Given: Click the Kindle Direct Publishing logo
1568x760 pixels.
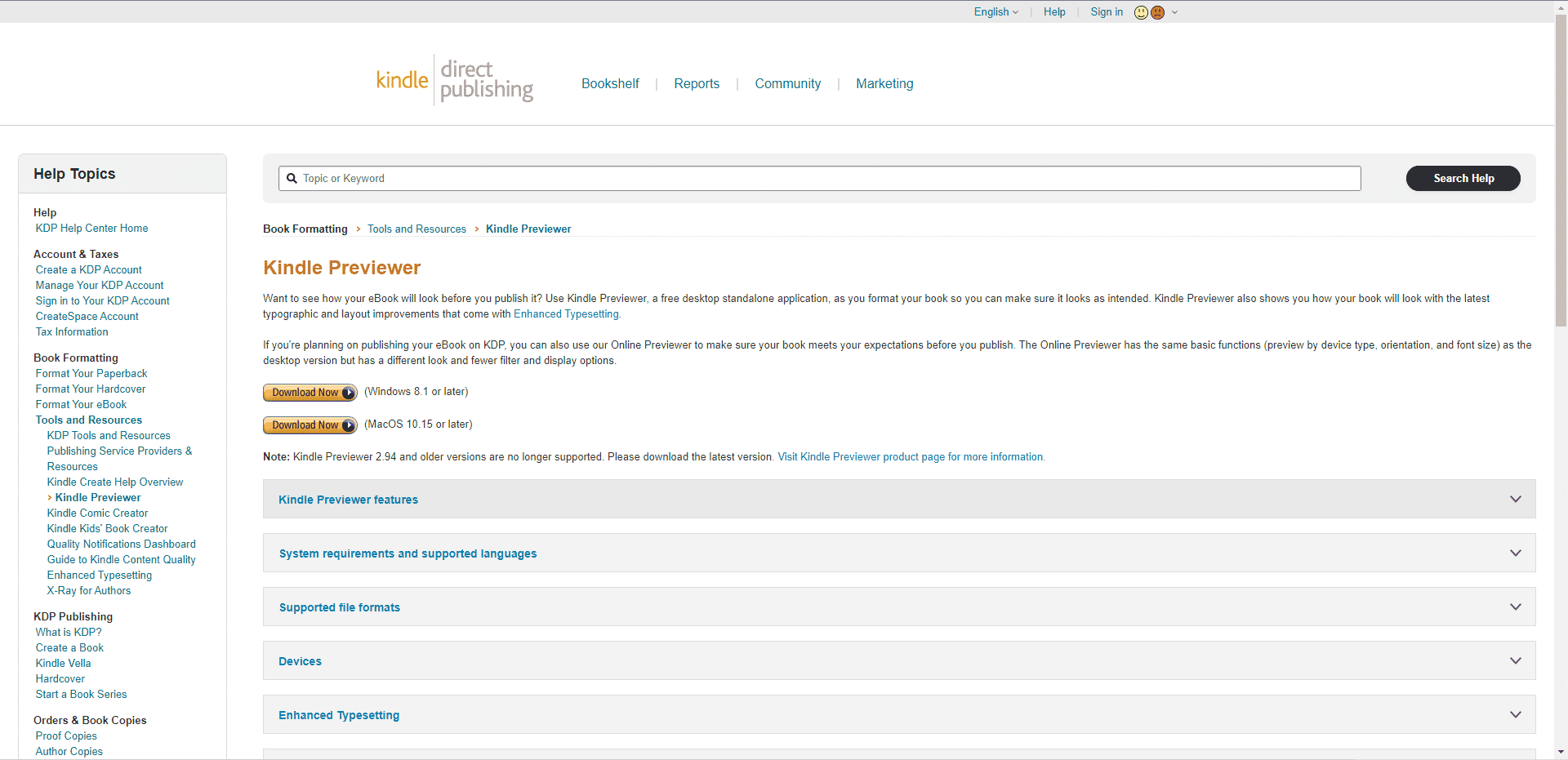Looking at the screenshot, I should [x=454, y=80].
